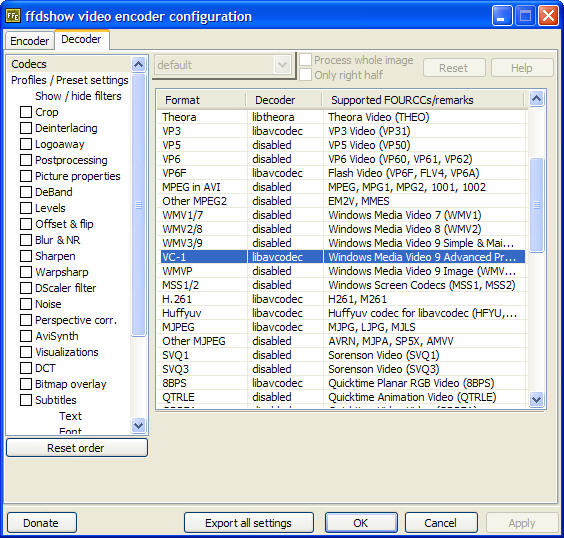Switch to the Encoder tab
Image resolution: width=564 pixels, height=538 pixels.
point(29,41)
